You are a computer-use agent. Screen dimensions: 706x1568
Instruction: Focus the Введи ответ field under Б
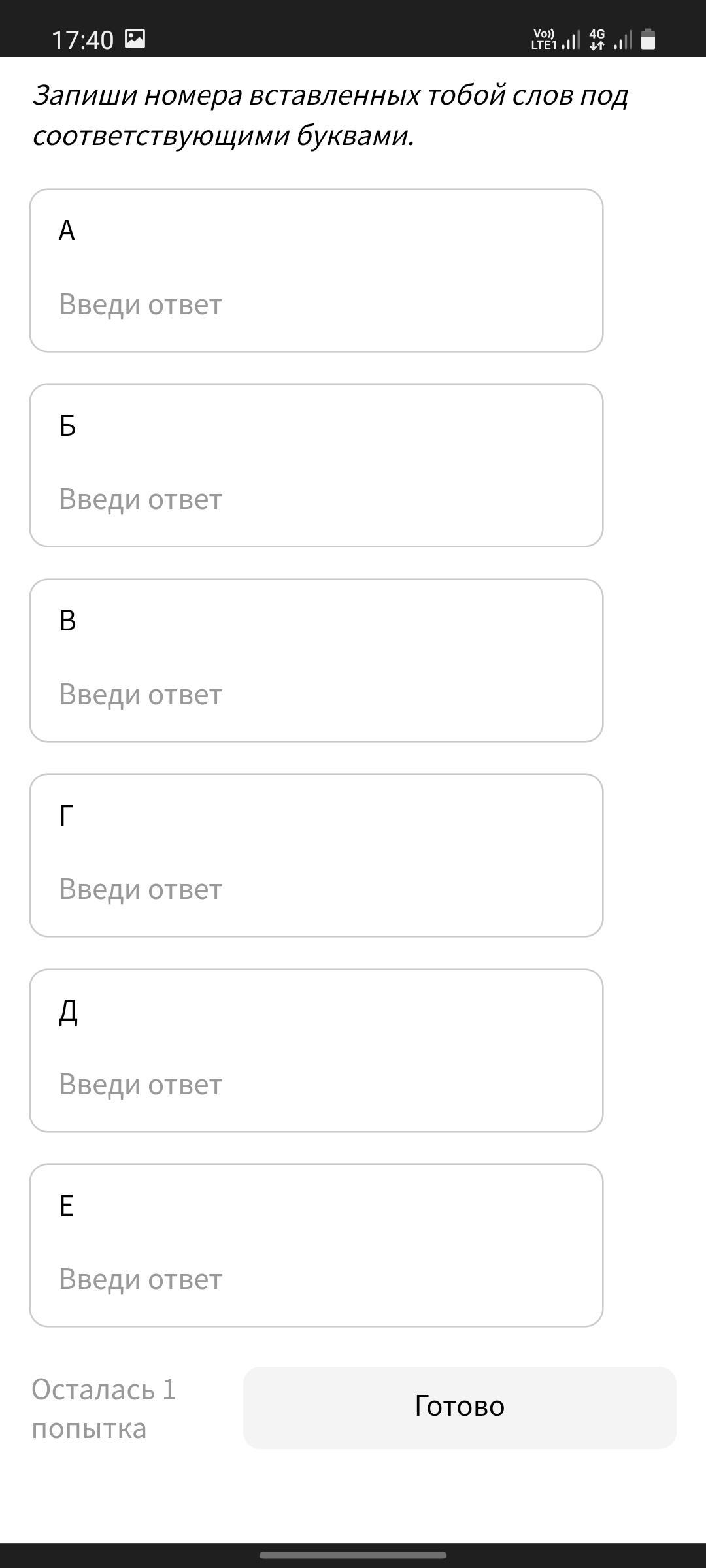click(141, 499)
